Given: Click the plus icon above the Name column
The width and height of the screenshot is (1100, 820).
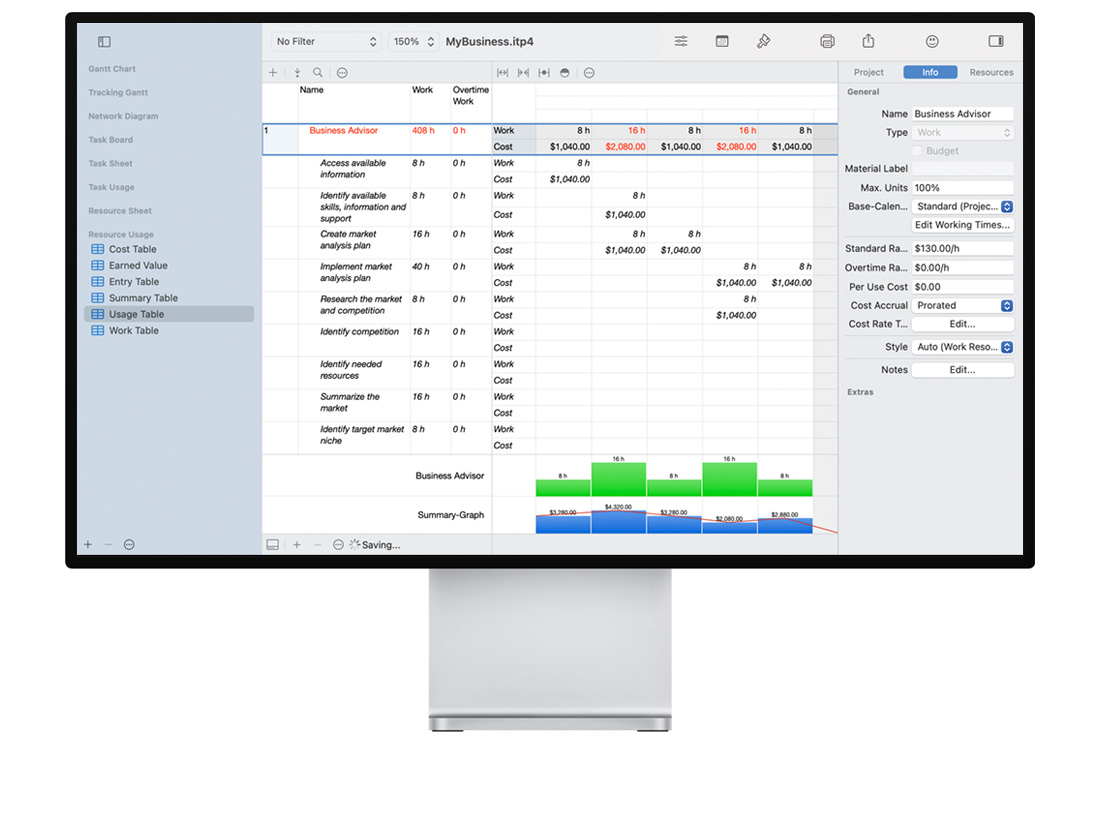Looking at the screenshot, I should coord(273,72).
